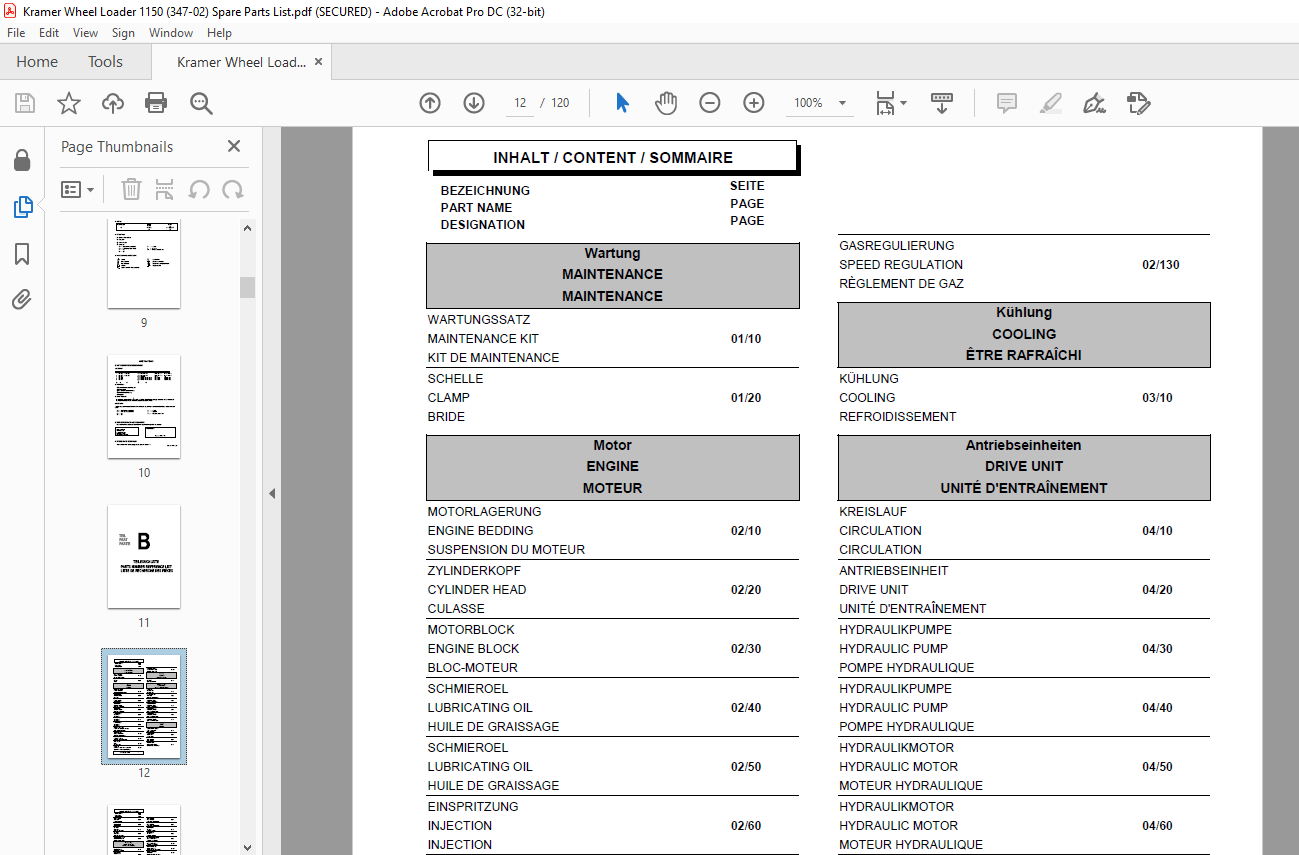
Task: Print the document using printer icon
Action: (156, 103)
